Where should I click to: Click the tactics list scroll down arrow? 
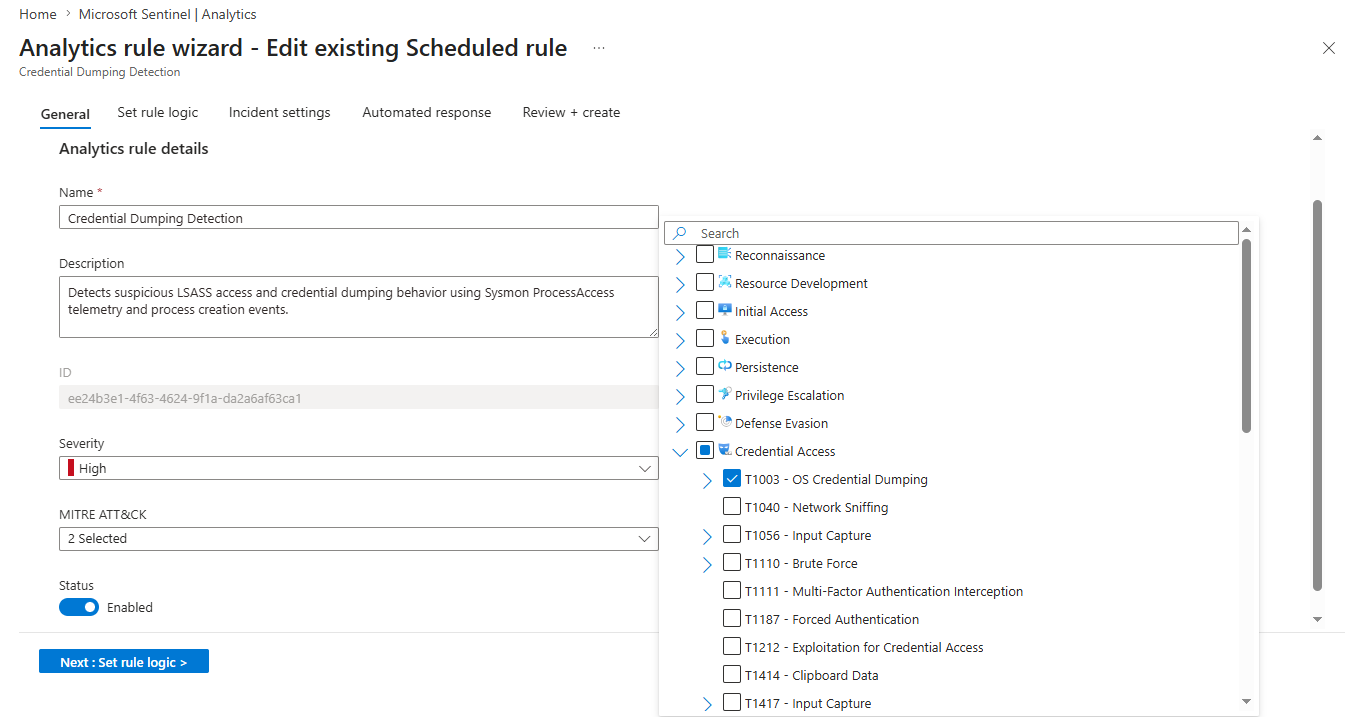click(x=1246, y=702)
